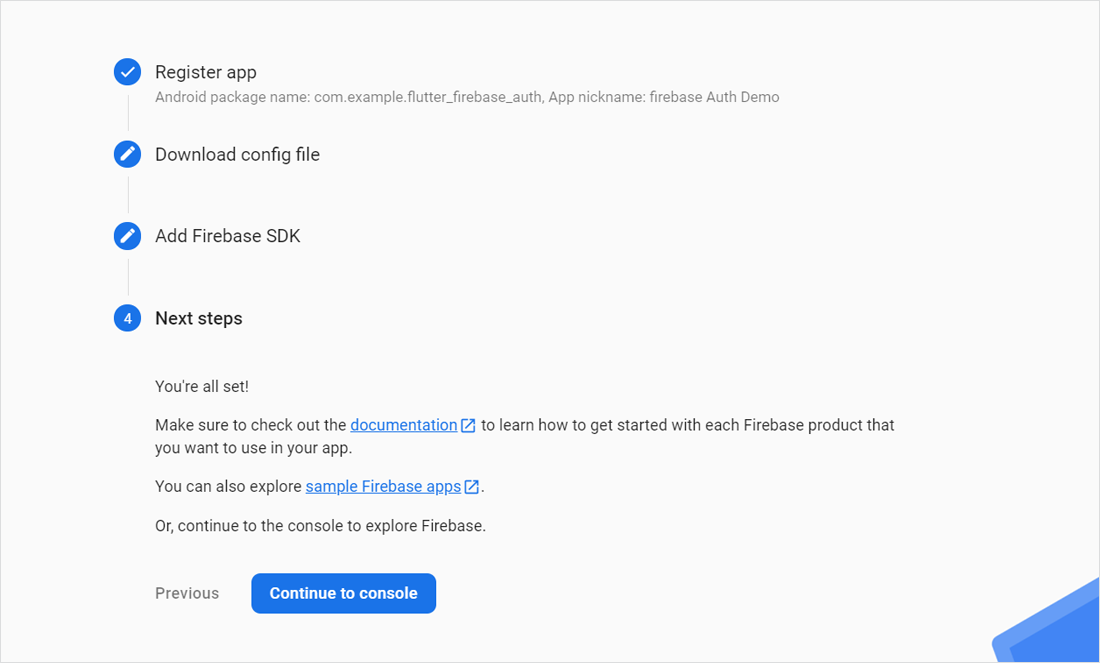Image resolution: width=1100 pixels, height=663 pixels.
Task: Go back with the Previous button
Action: (187, 594)
